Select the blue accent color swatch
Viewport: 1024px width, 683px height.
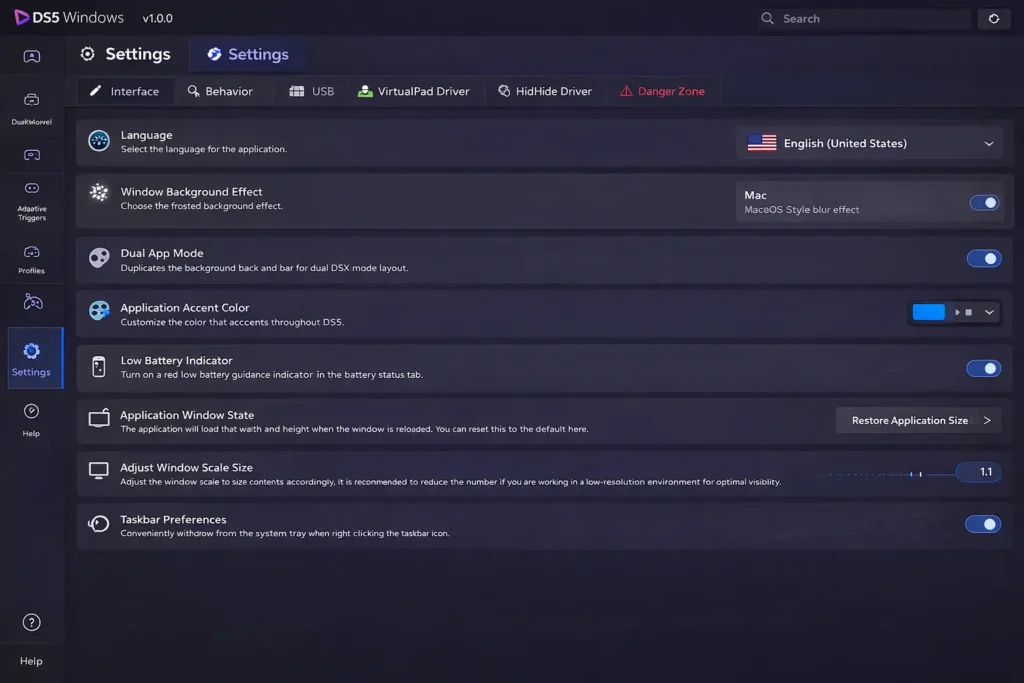(928, 312)
